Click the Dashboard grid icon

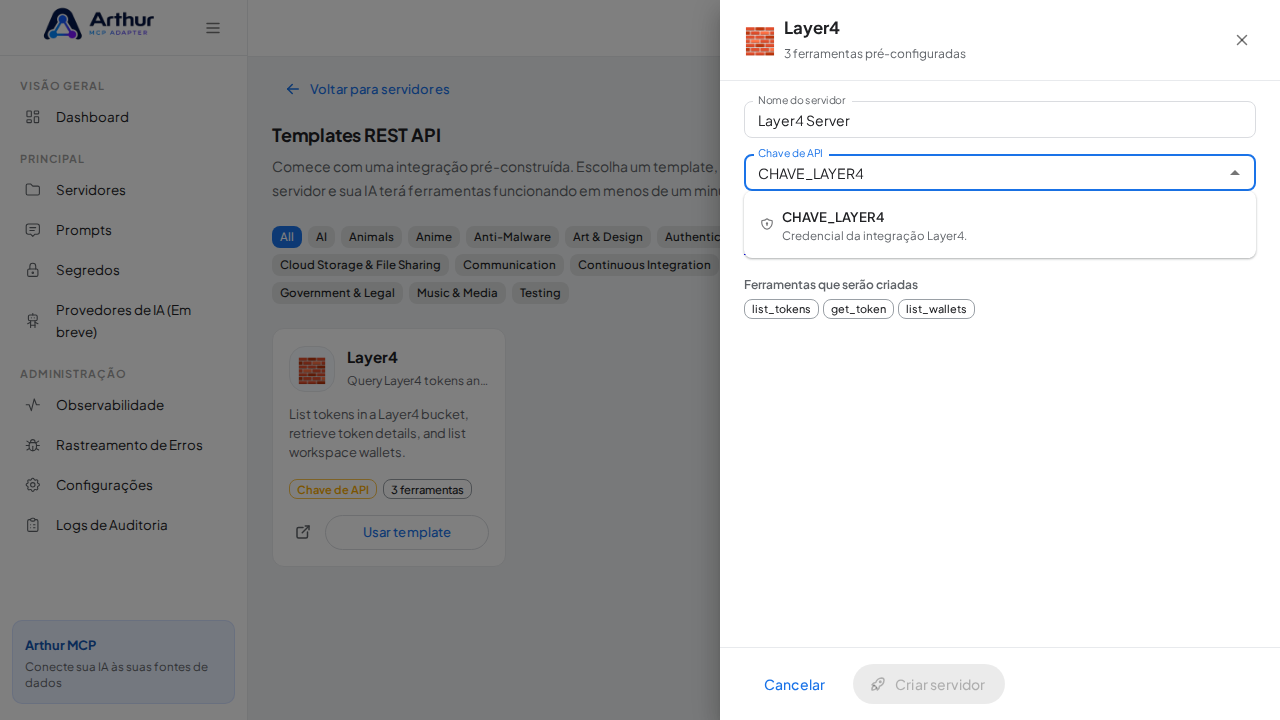pos(33,117)
